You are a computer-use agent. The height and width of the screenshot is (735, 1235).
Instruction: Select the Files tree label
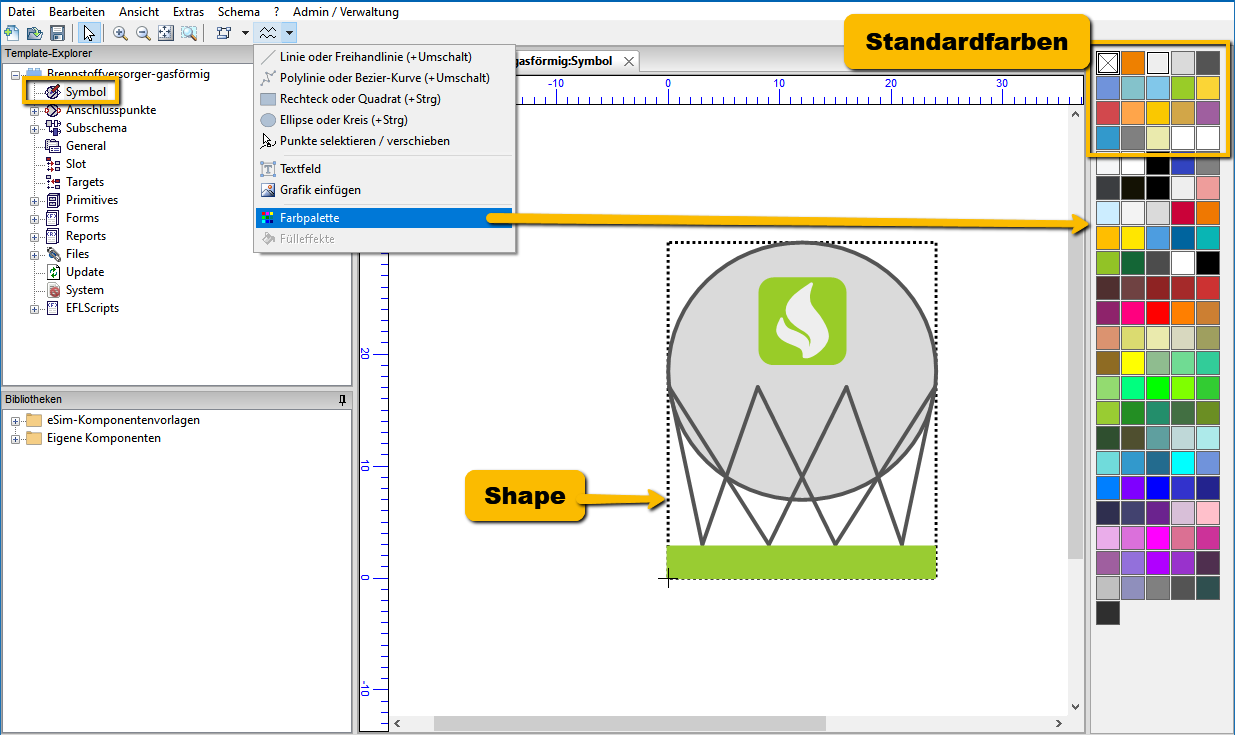click(78, 254)
